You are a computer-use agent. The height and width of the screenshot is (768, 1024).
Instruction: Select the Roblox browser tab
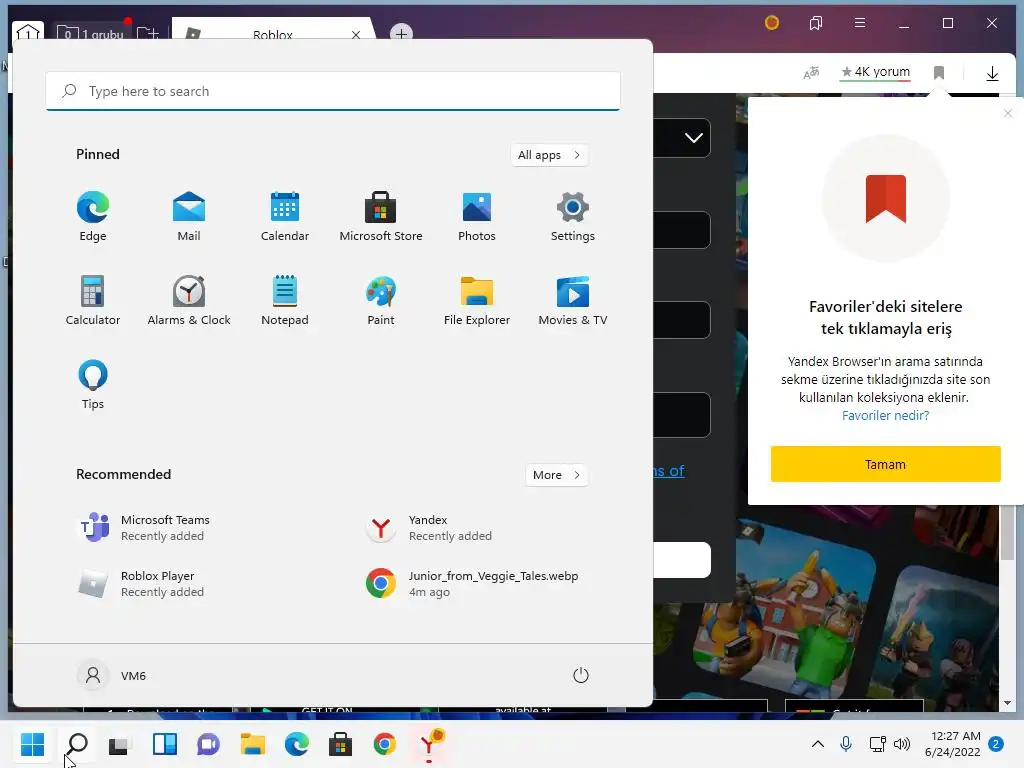[272, 34]
